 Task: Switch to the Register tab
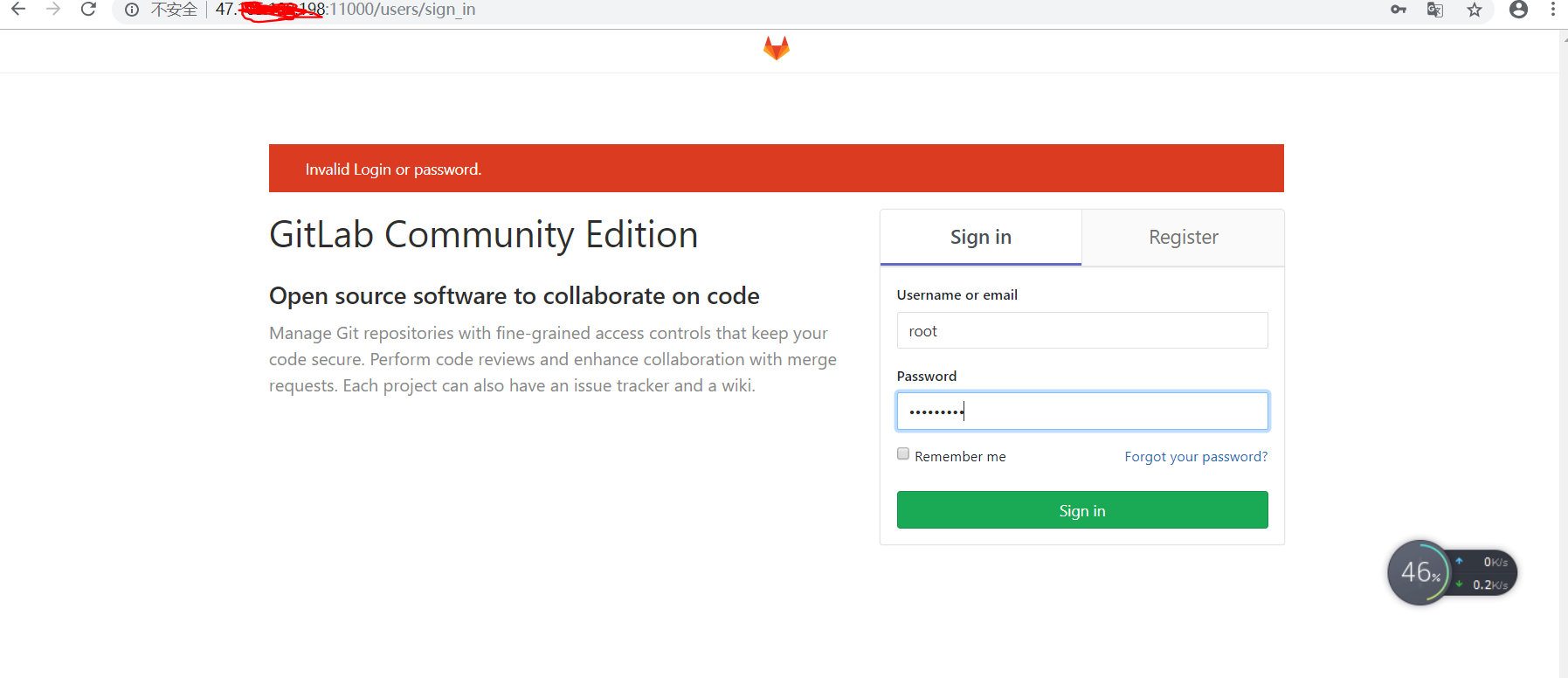[x=1184, y=237]
